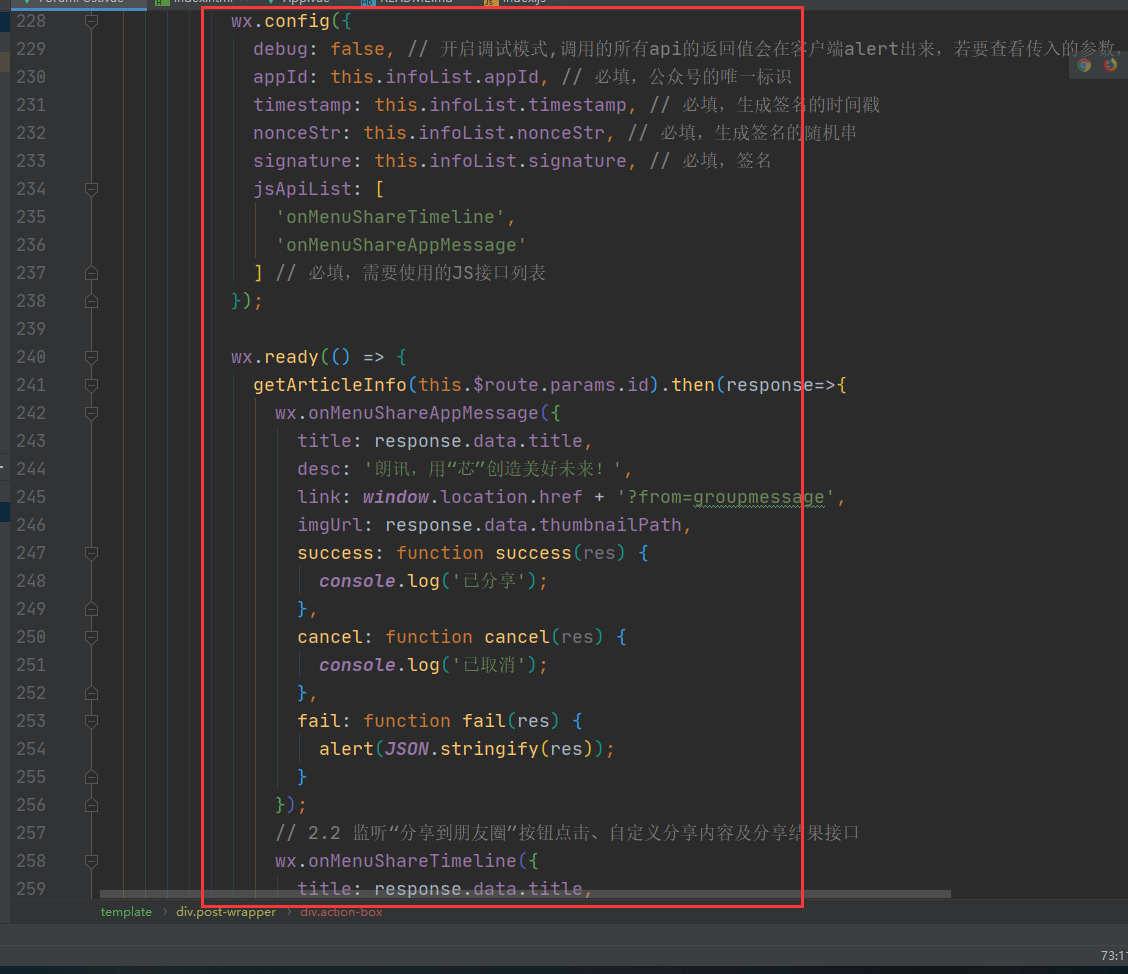1128x974 pixels.
Task: Click 'title' key on line 259
Action: pos(324,889)
